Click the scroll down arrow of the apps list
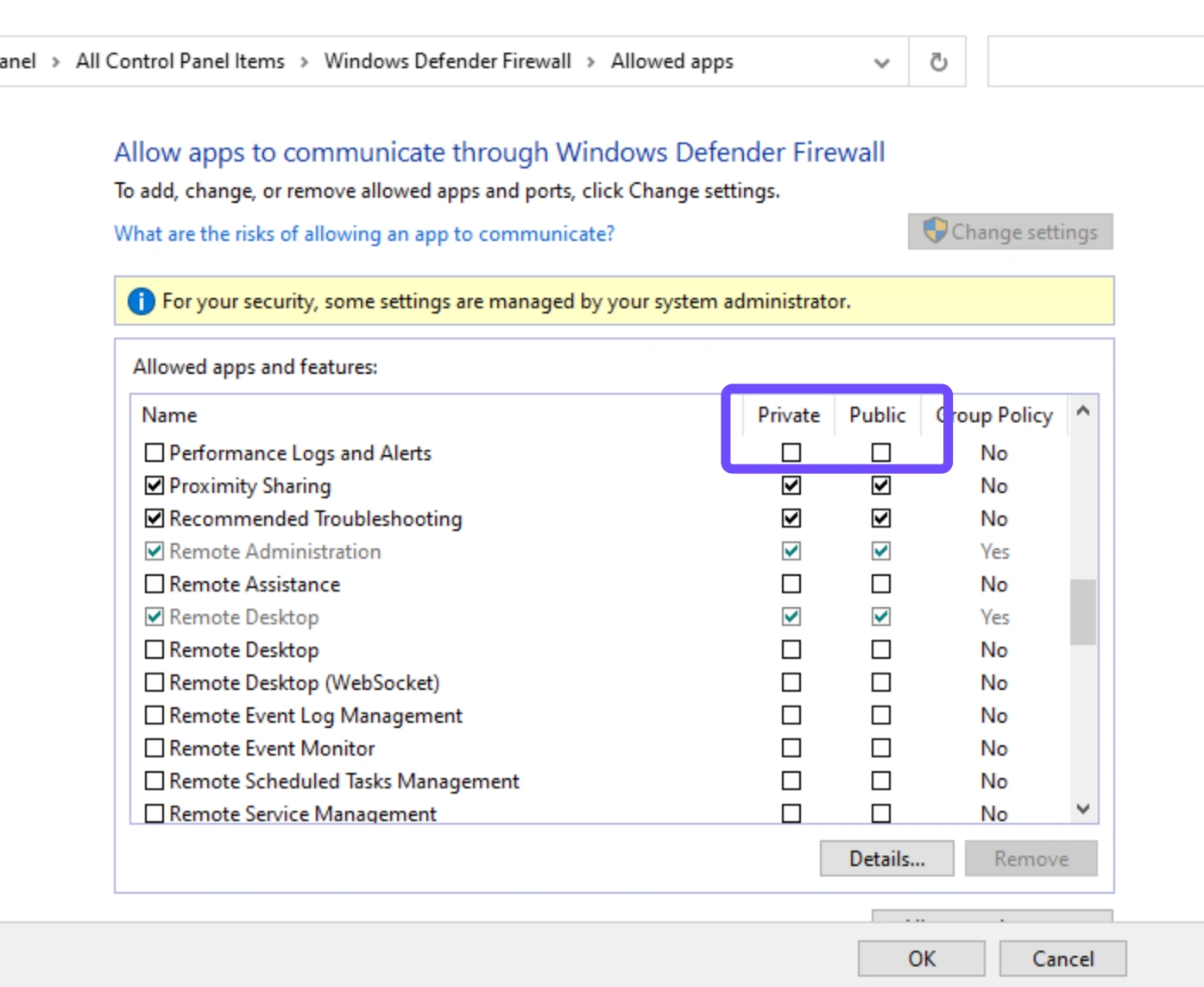The height and width of the screenshot is (987, 1204). 1083,809
